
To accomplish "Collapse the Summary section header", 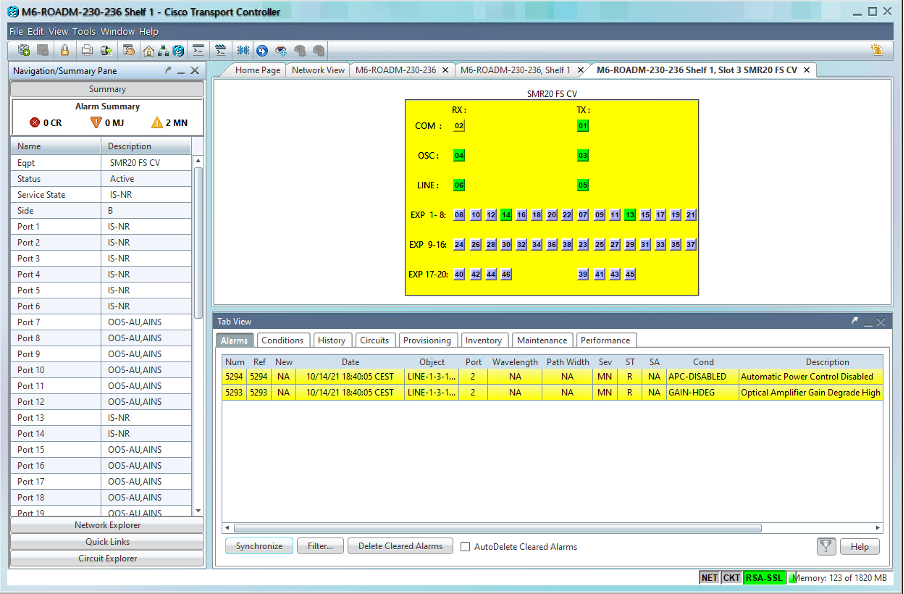I will pos(107,89).
